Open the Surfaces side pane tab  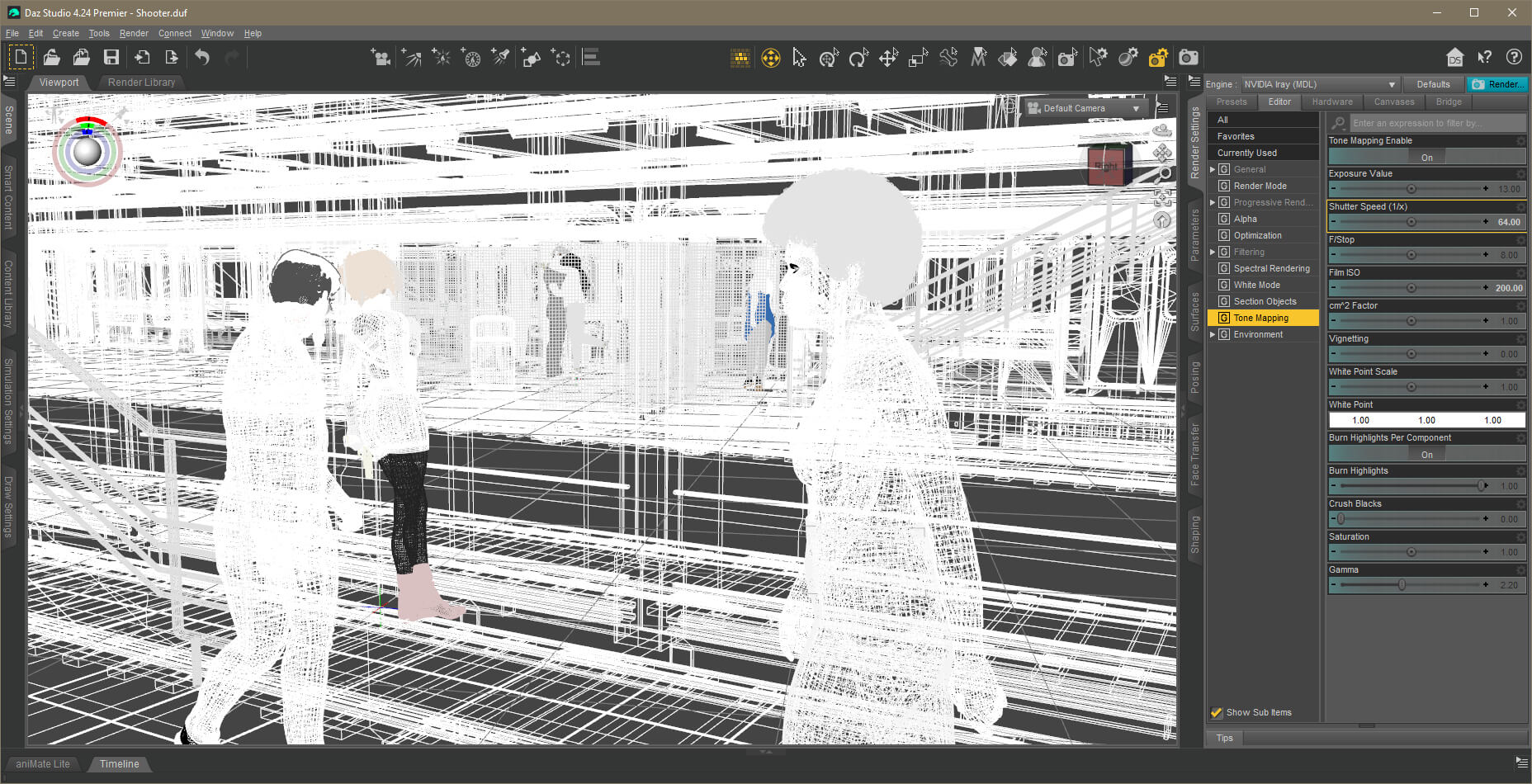tap(1194, 311)
